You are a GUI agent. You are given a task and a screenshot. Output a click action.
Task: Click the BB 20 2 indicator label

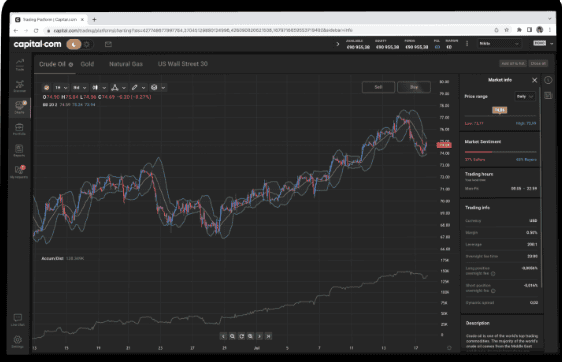[x=50, y=105]
